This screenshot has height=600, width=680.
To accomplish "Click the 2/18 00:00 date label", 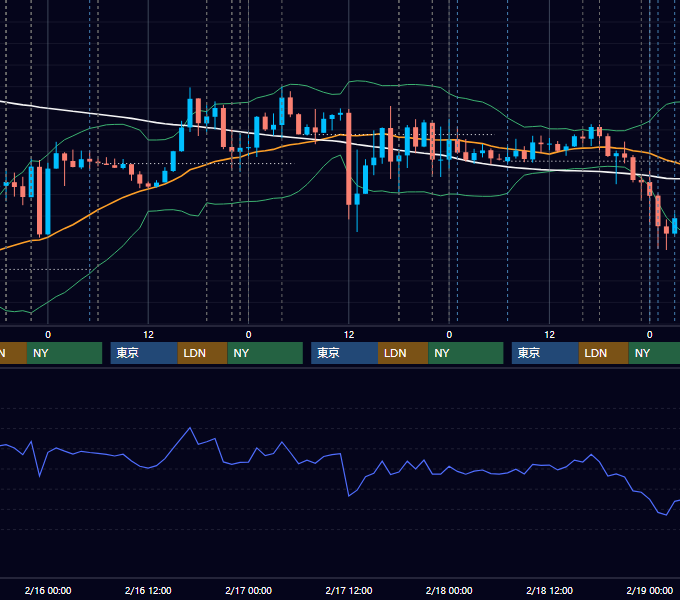I will 449,590.
